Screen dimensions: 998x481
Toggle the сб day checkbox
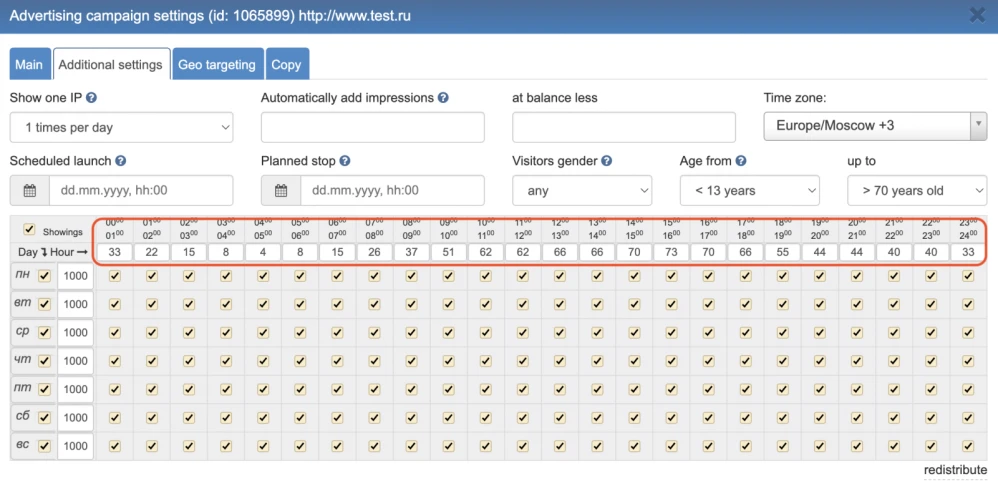(44, 417)
